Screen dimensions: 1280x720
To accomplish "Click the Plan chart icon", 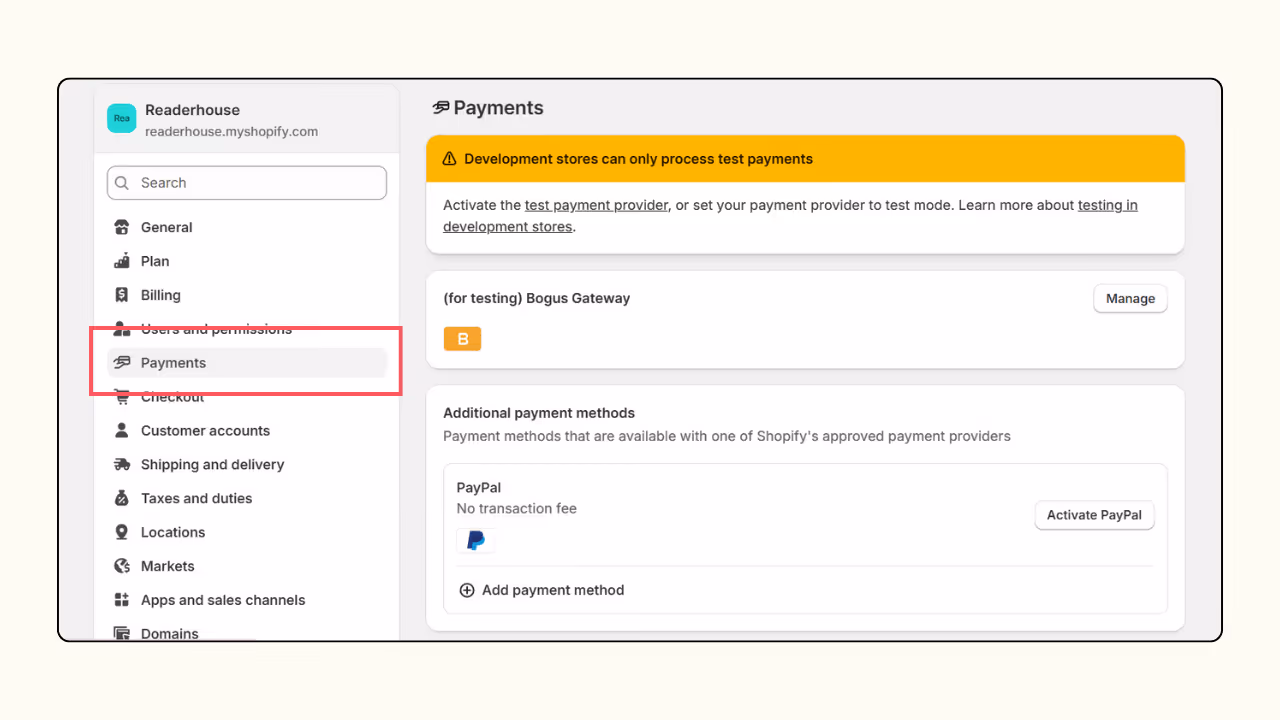I will pos(122,261).
